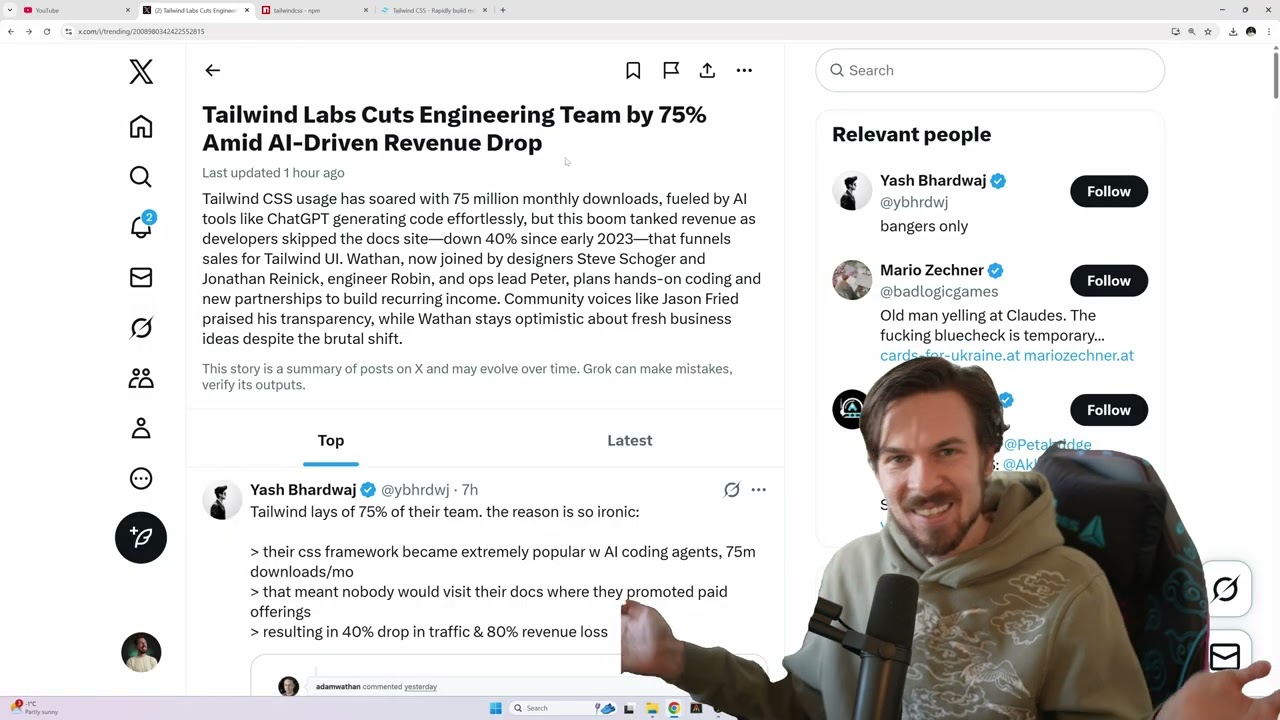Go to Home in X sidebar

[x=141, y=126]
